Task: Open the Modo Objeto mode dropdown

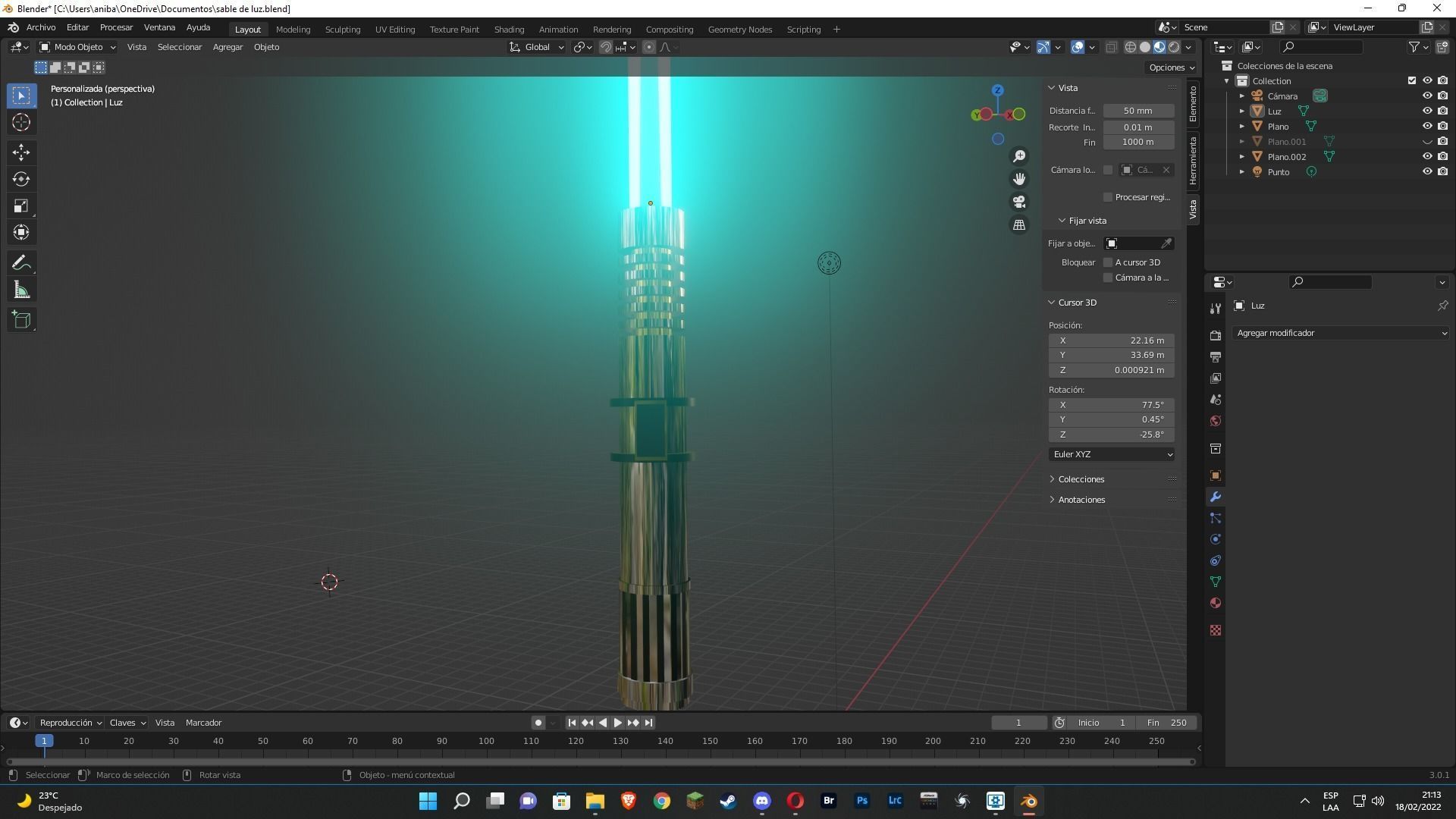Action: pyautogui.click(x=77, y=47)
